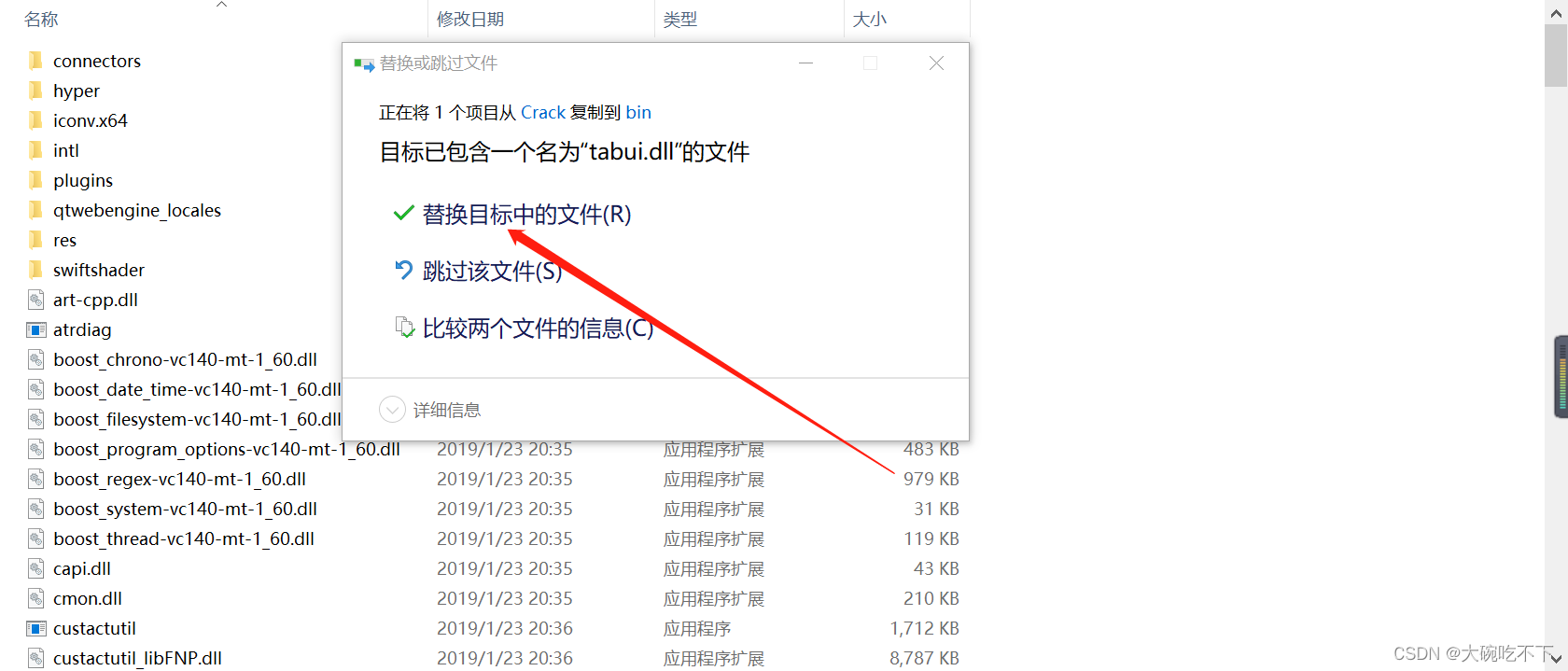
Task: Click the boost_regex dll file icon
Action: pyautogui.click(x=35, y=479)
